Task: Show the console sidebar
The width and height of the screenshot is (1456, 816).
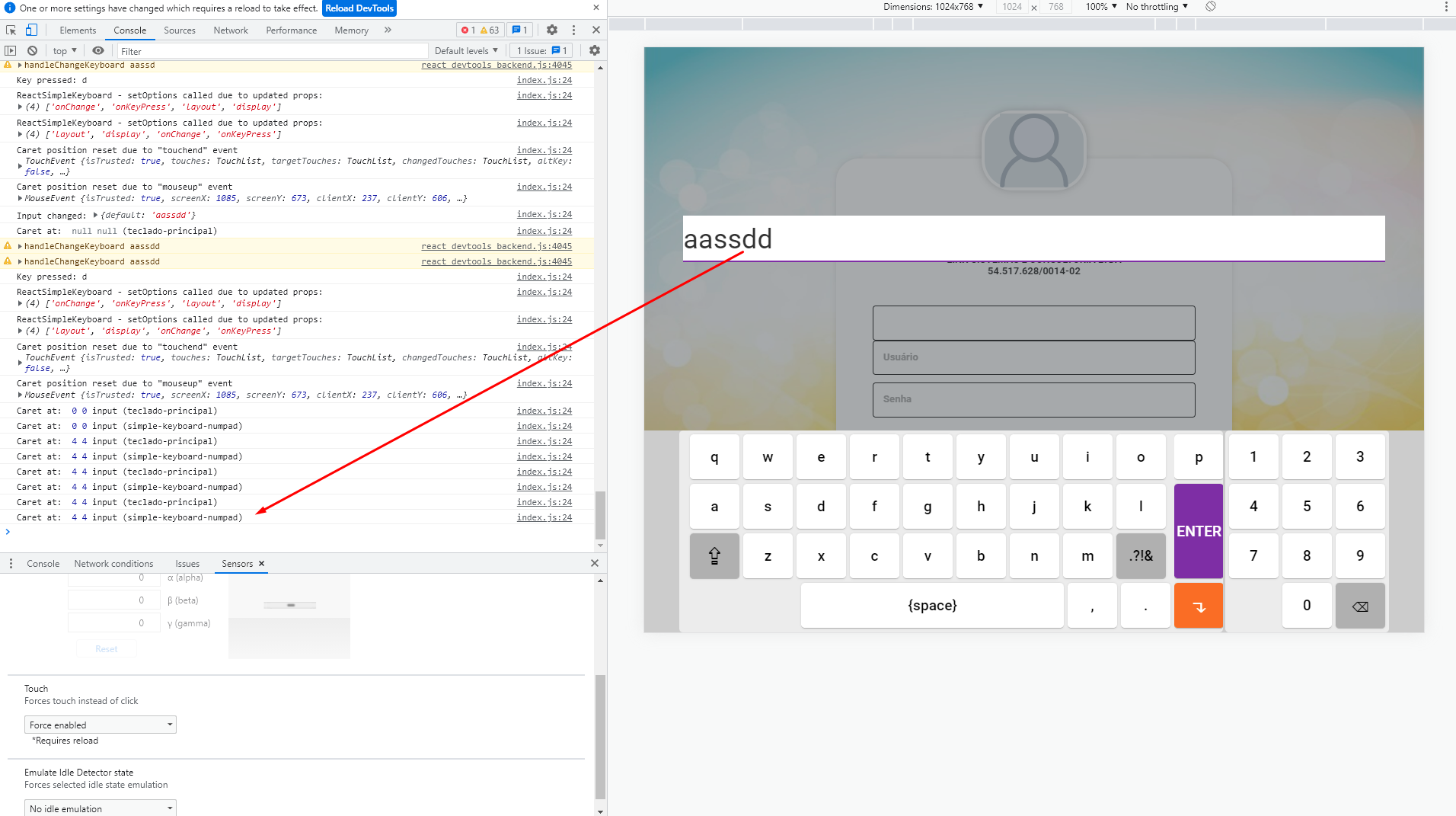Action: [11, 50]
